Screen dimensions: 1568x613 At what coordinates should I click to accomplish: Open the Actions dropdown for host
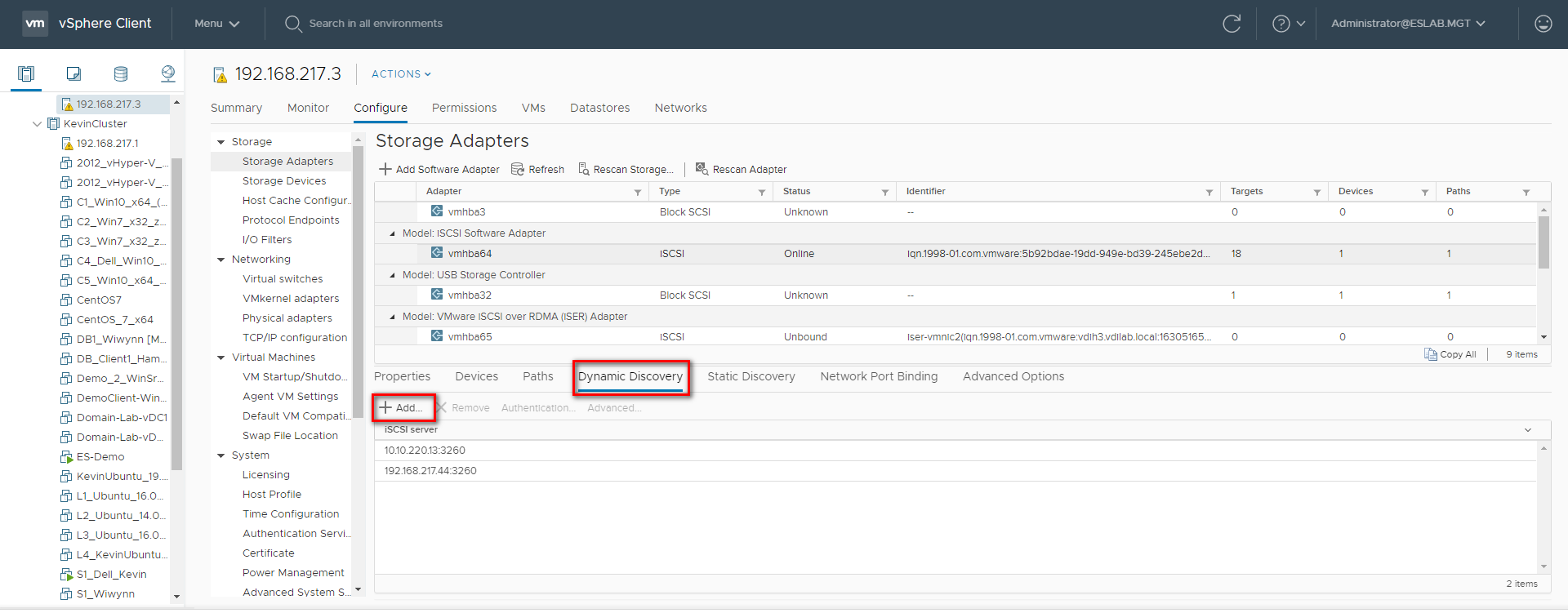coord(401,74)
